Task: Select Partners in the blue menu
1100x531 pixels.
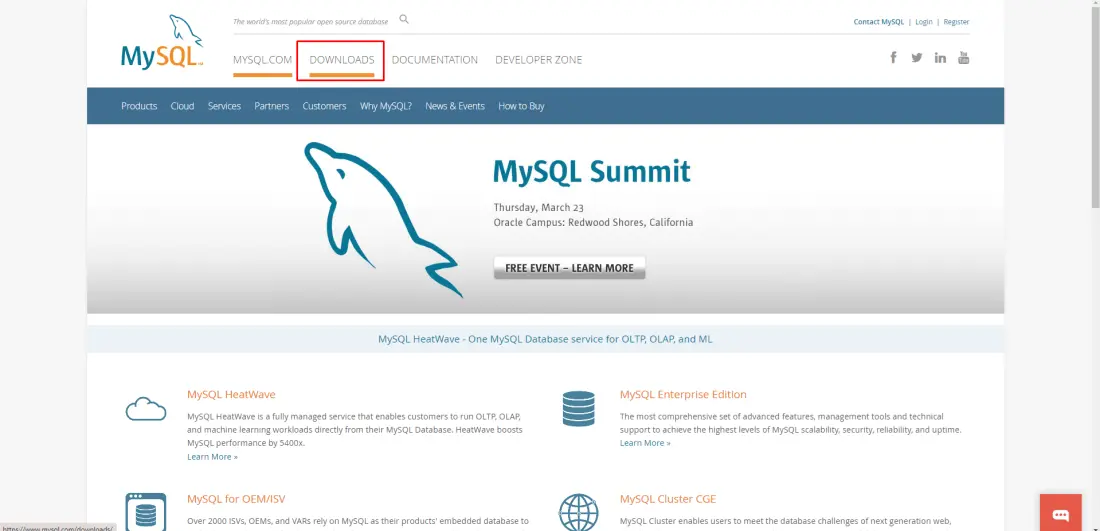Action: point(271,106)
